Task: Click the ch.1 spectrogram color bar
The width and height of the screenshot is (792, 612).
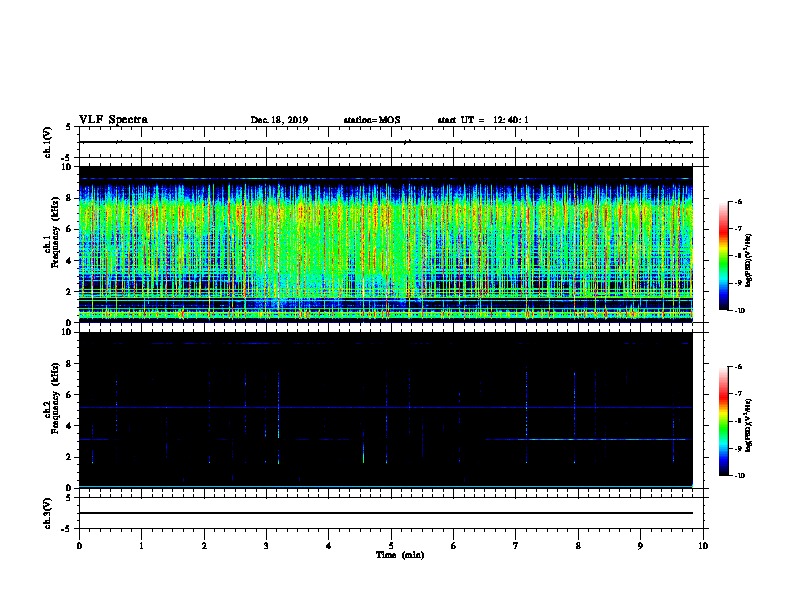Action: [724, 256]
